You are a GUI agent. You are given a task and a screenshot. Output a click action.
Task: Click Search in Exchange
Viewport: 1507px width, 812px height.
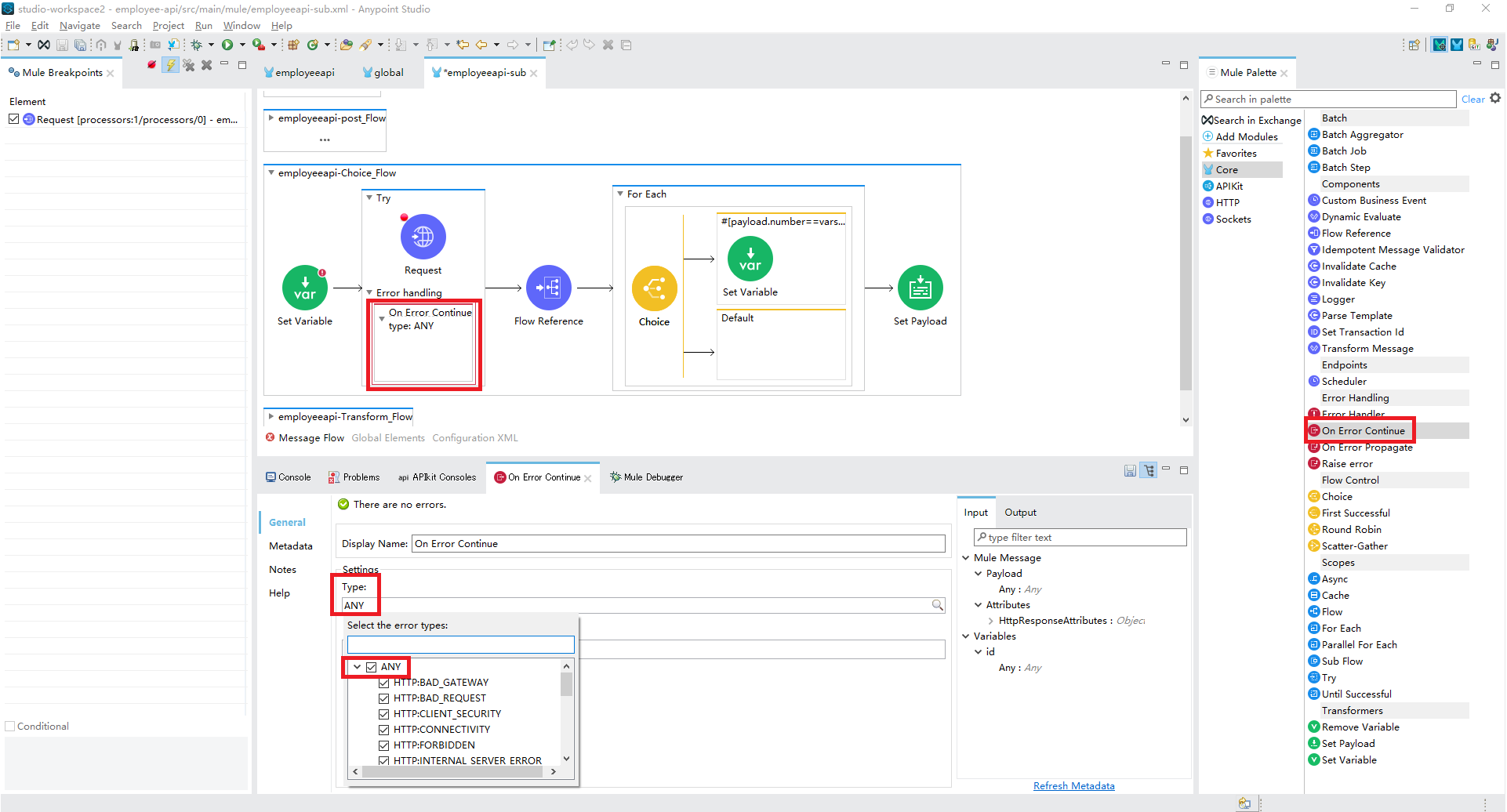pyautogui.click(x=1252, y=120)
